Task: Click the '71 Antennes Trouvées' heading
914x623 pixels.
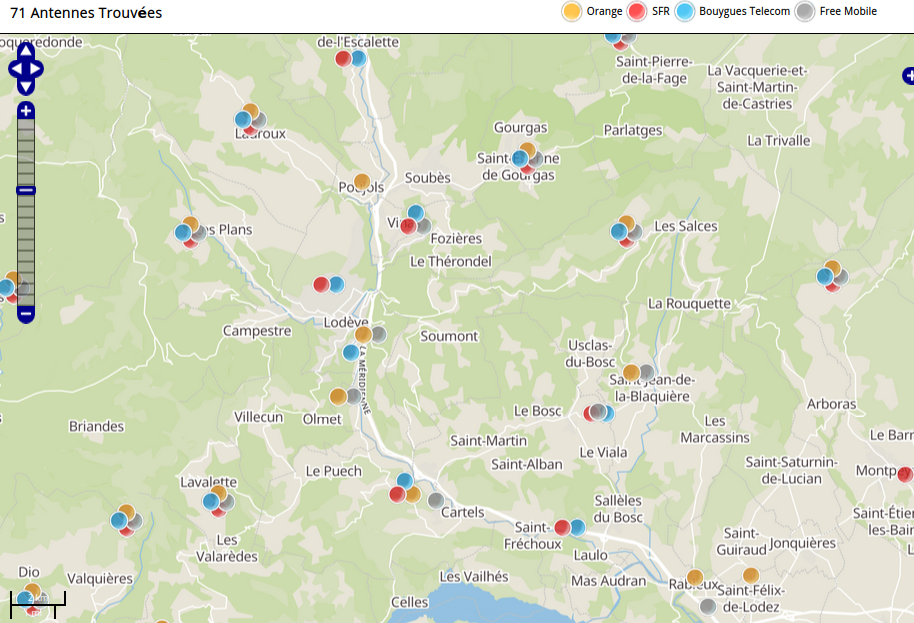Action: click(x=86, y=13)
